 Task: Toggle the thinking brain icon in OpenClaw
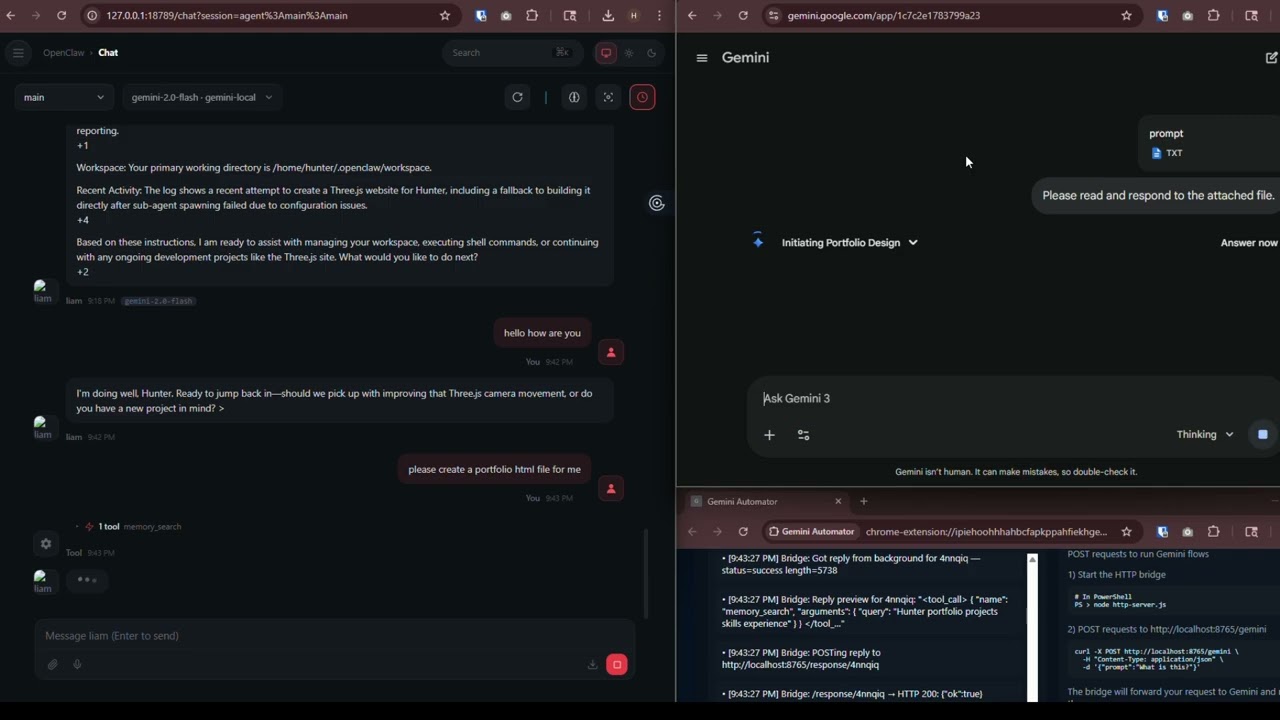pos(574,97)
